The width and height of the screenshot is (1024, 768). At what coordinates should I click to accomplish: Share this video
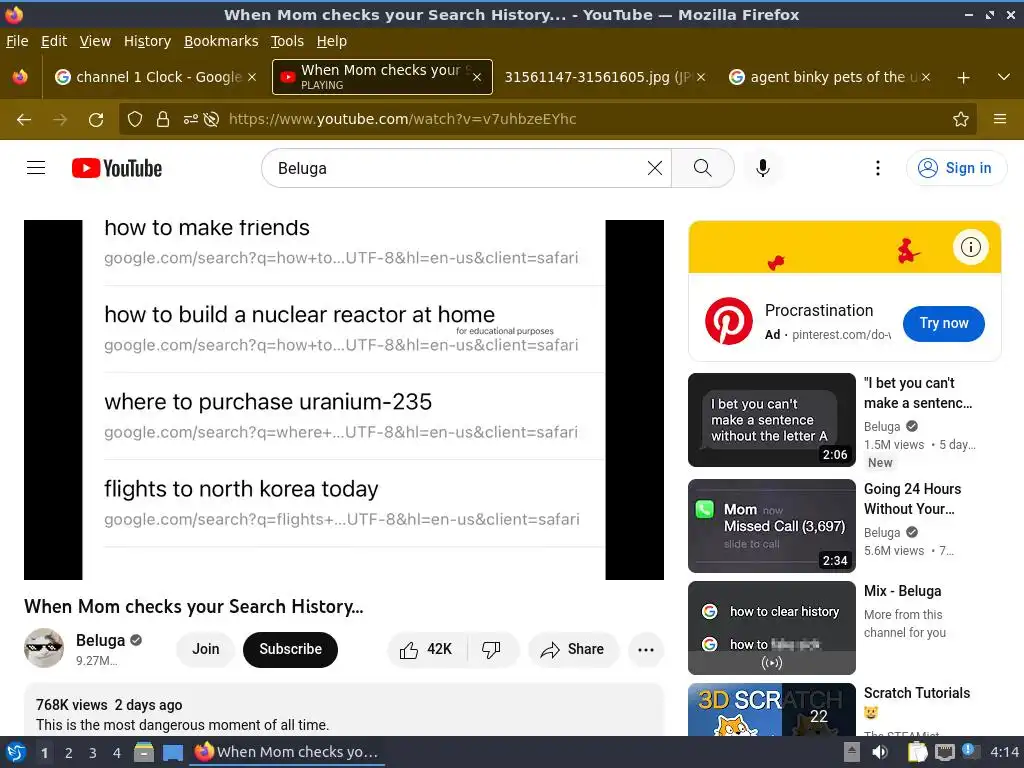573,649
